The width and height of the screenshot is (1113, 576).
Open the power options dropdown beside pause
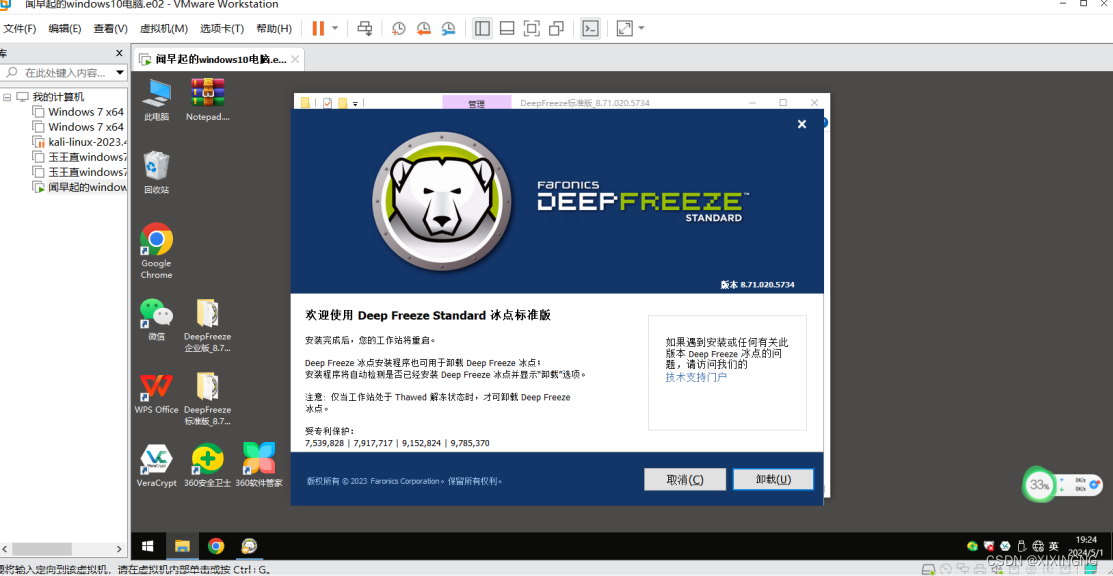335,28
